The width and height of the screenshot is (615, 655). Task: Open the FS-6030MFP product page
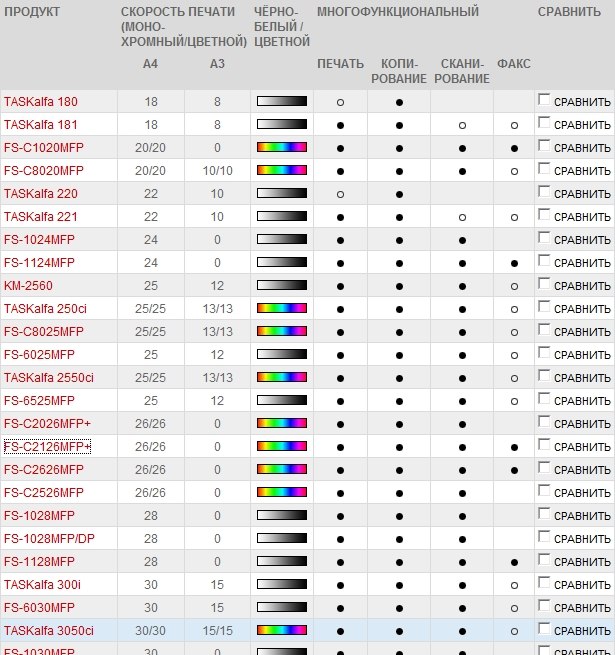coord(39,607)
